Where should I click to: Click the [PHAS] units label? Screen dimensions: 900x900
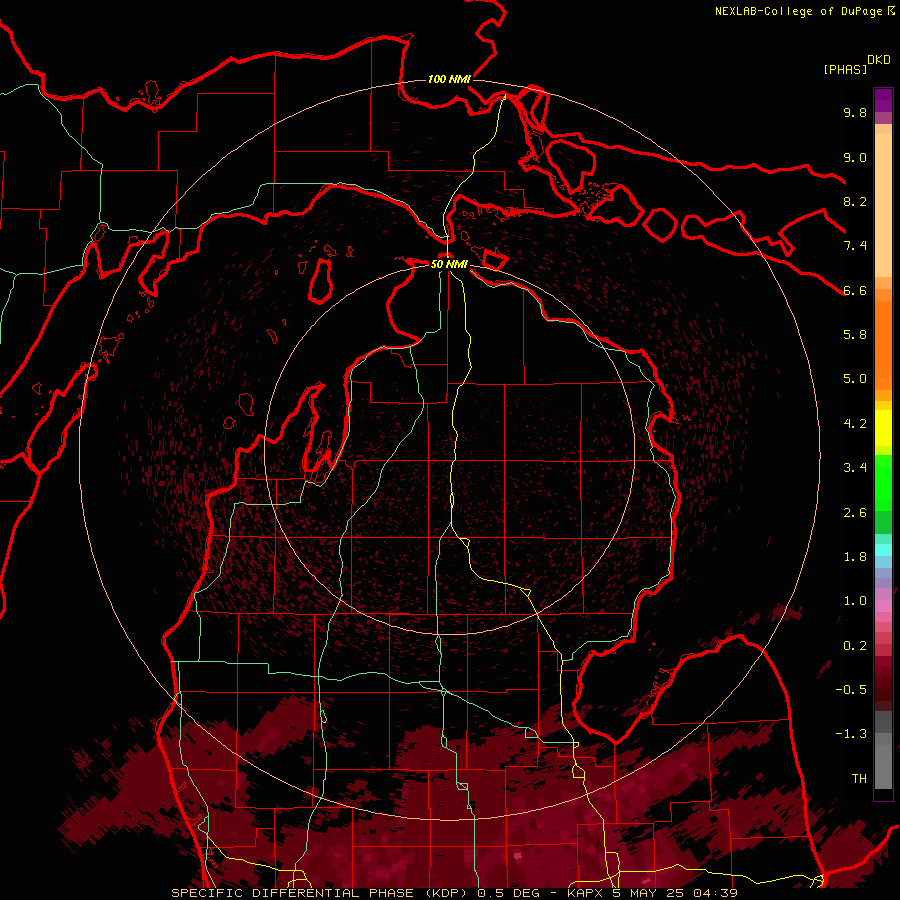[x=845, y=69]
